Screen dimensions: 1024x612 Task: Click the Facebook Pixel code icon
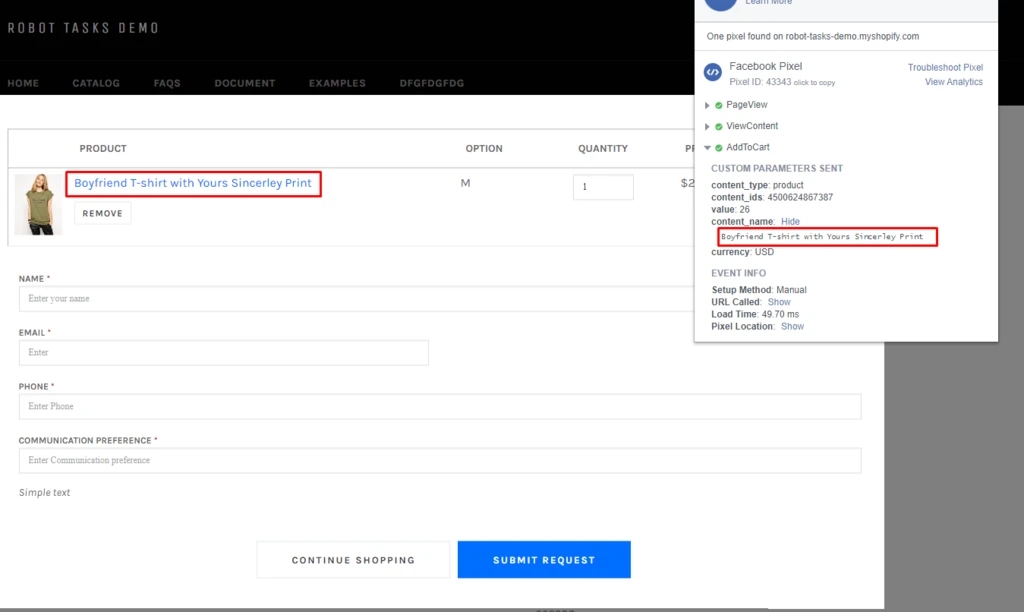(x=713, y=72)
